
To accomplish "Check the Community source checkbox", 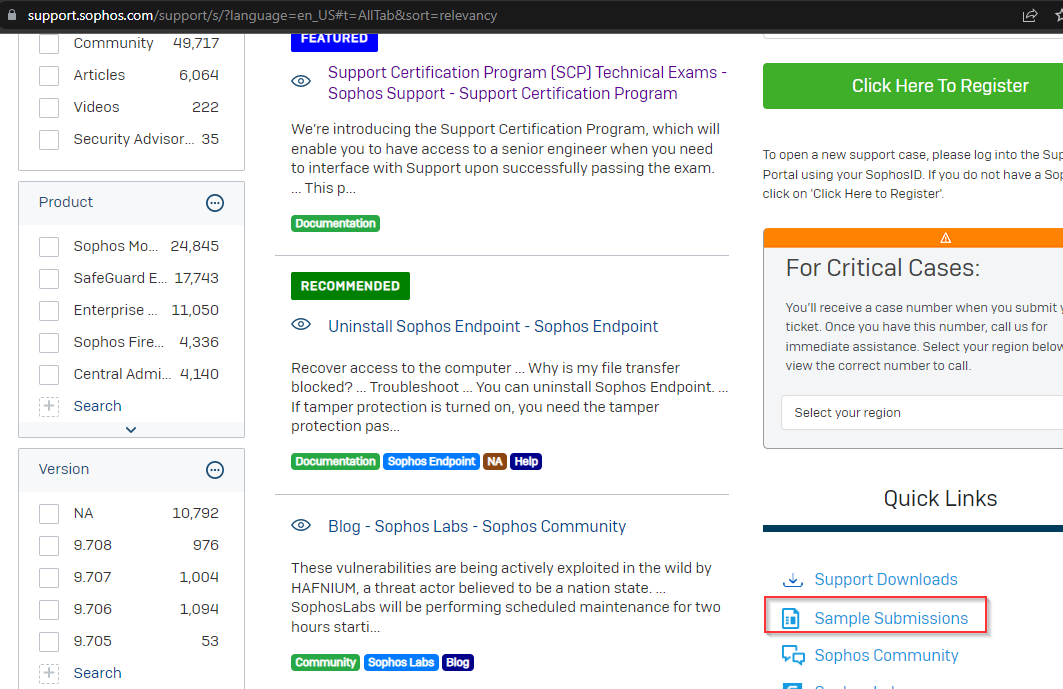I will coord(49,43).
